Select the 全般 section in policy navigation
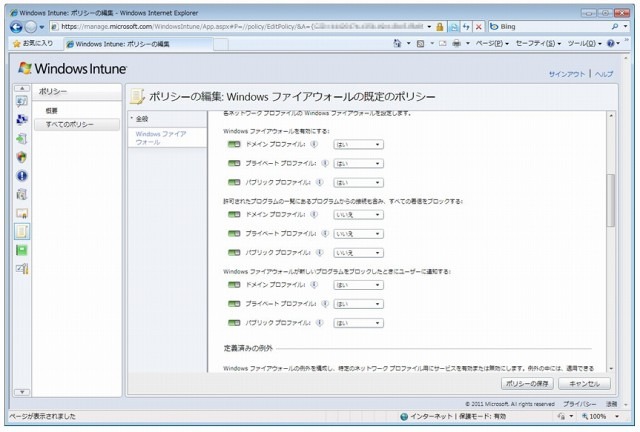This screenshot has width=640, height=432. point(167,119)
